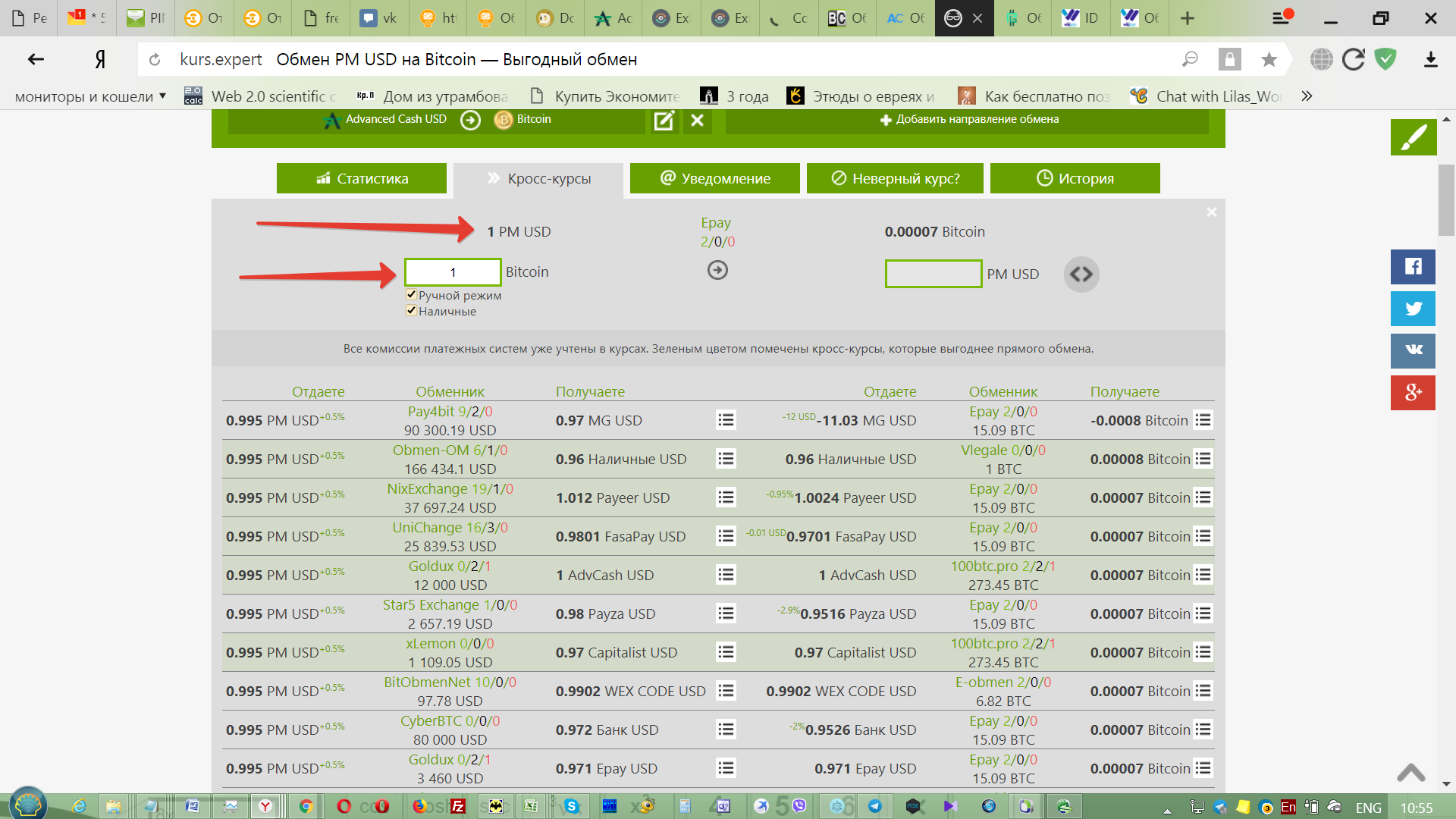Bookmark this page with the star icon
This screenshot has height=819, width=1456.
click(1269, 59)
